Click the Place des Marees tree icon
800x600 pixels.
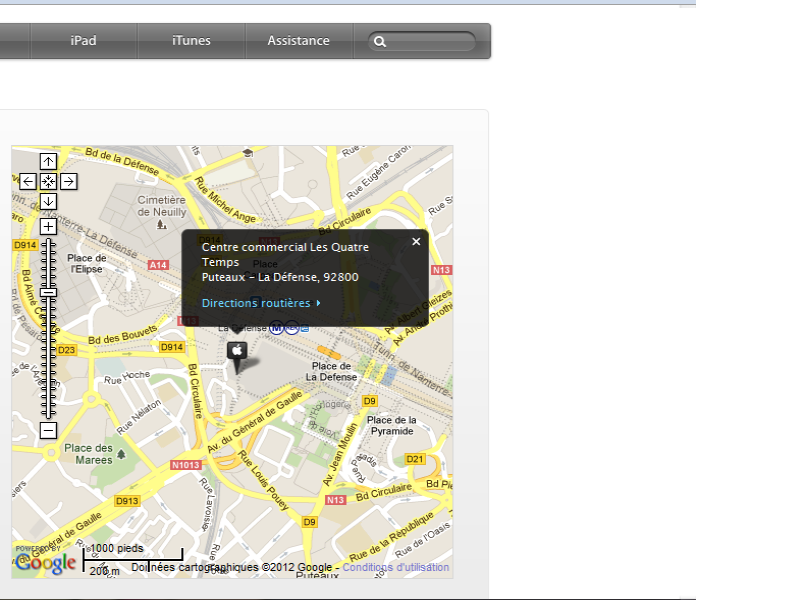tap(121, 454)
